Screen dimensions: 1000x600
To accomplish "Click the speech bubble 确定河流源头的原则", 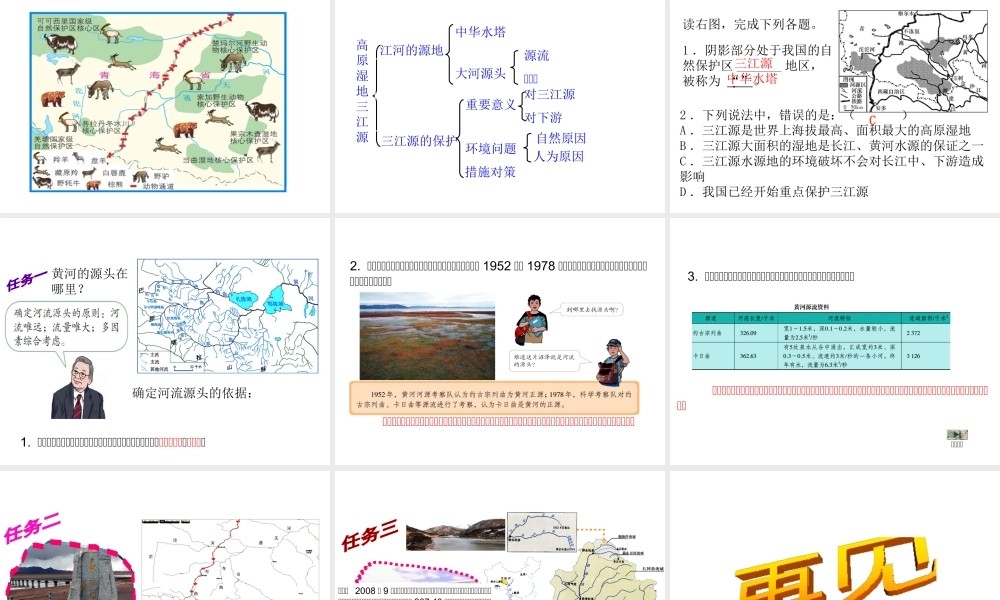I will tap(67, 327).
